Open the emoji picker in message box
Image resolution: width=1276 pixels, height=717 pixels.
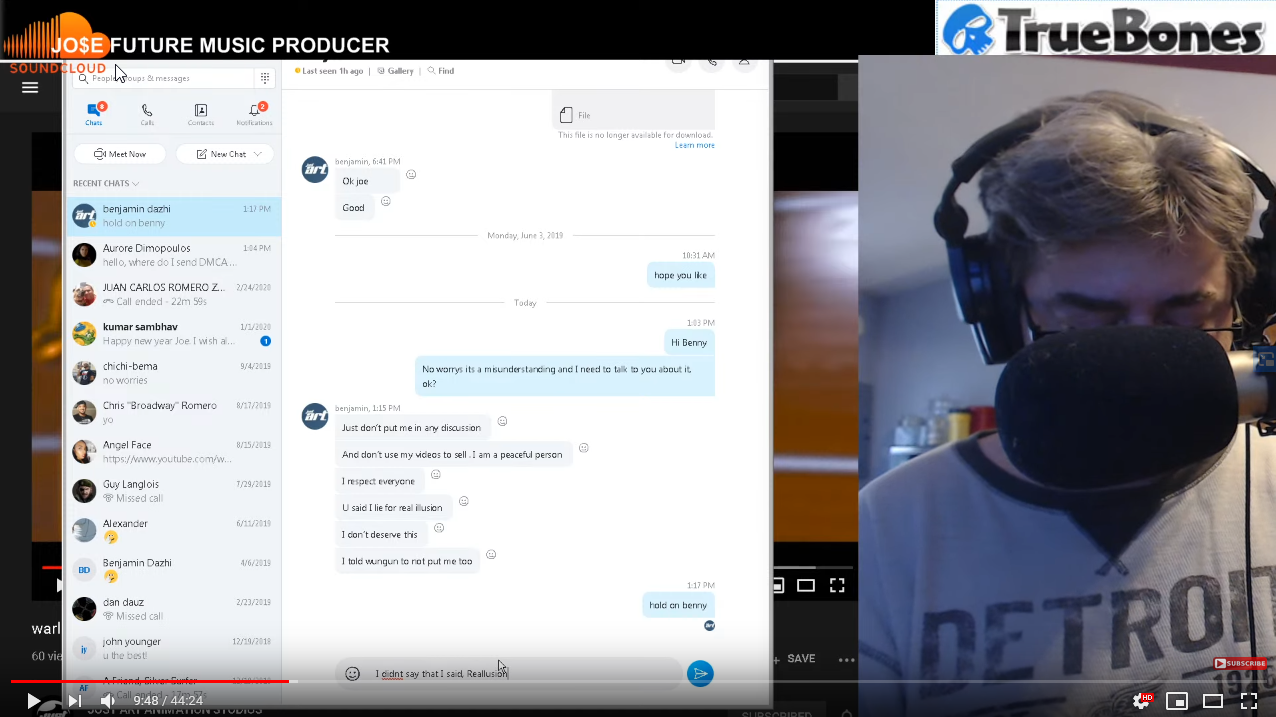pos(352,673)
